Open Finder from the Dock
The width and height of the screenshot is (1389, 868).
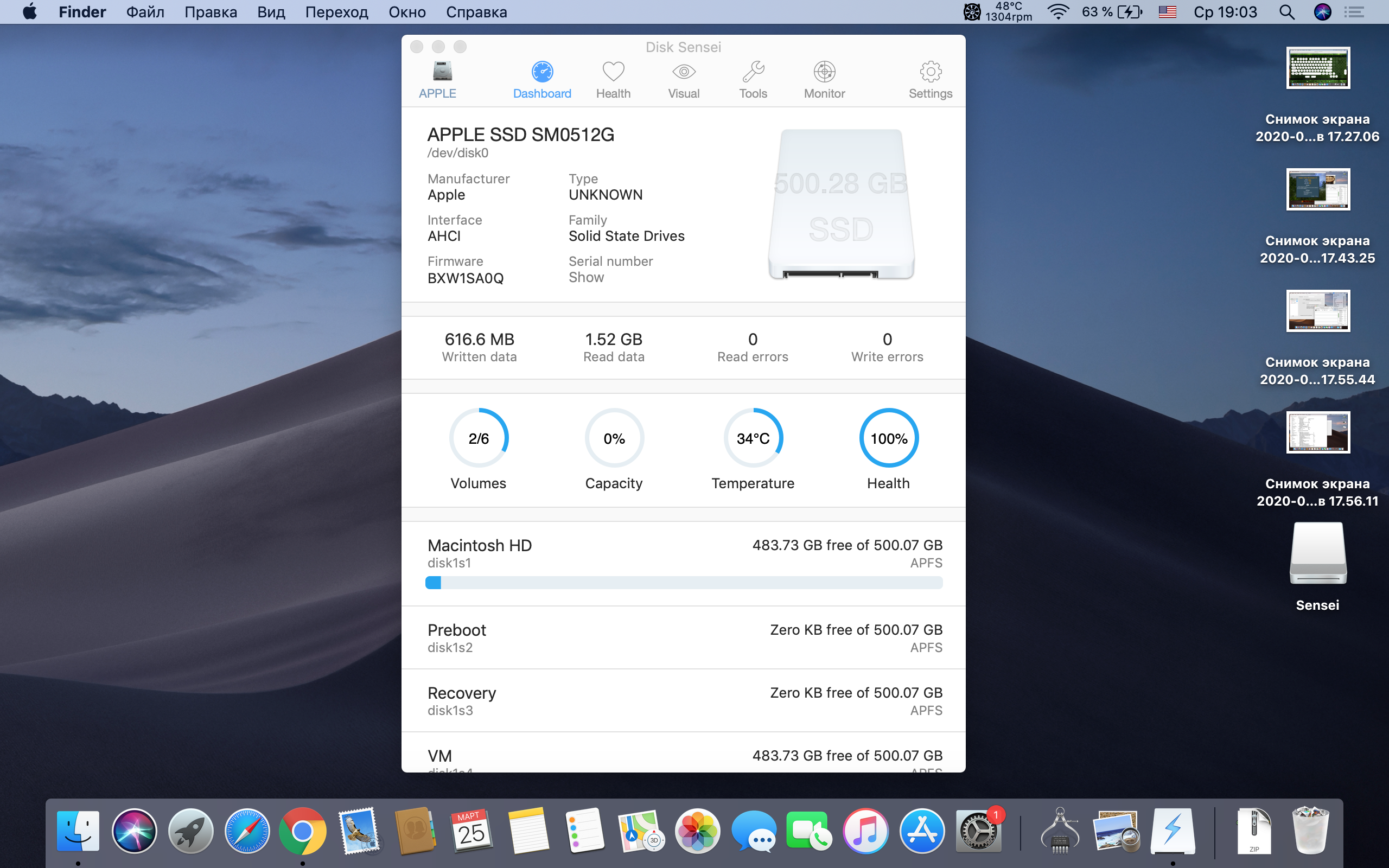click(x=78, y=831)
